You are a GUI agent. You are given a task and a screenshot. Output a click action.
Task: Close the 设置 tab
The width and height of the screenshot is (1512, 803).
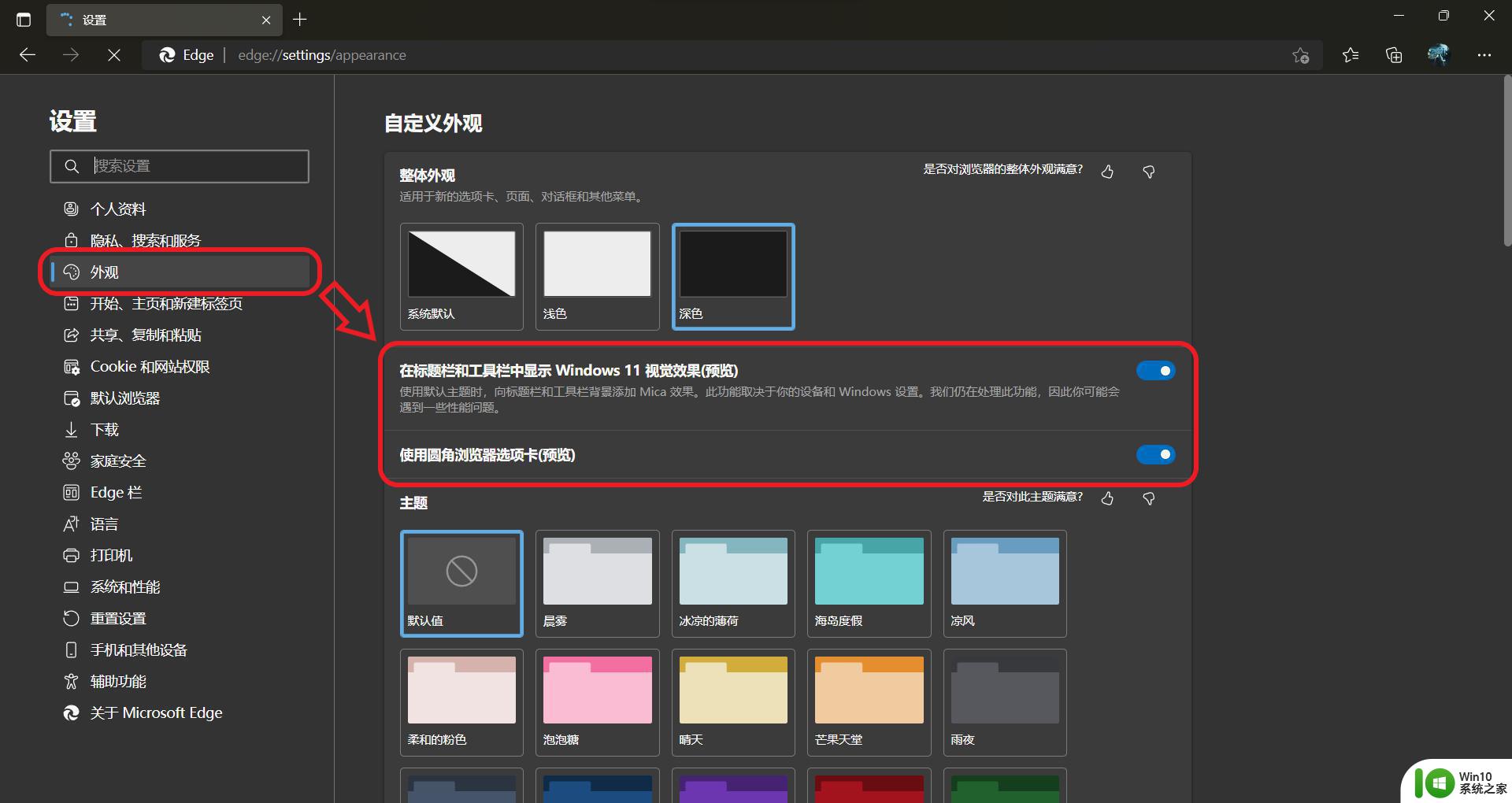pos(266,20)
